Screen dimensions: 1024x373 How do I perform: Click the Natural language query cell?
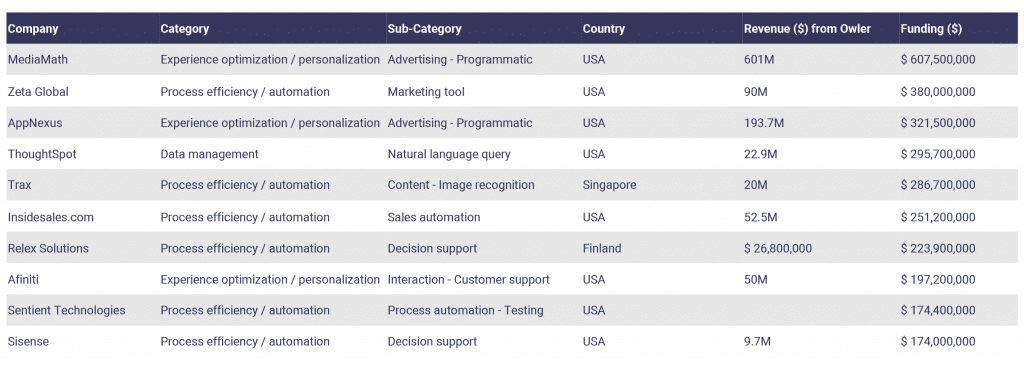point(449,154)
